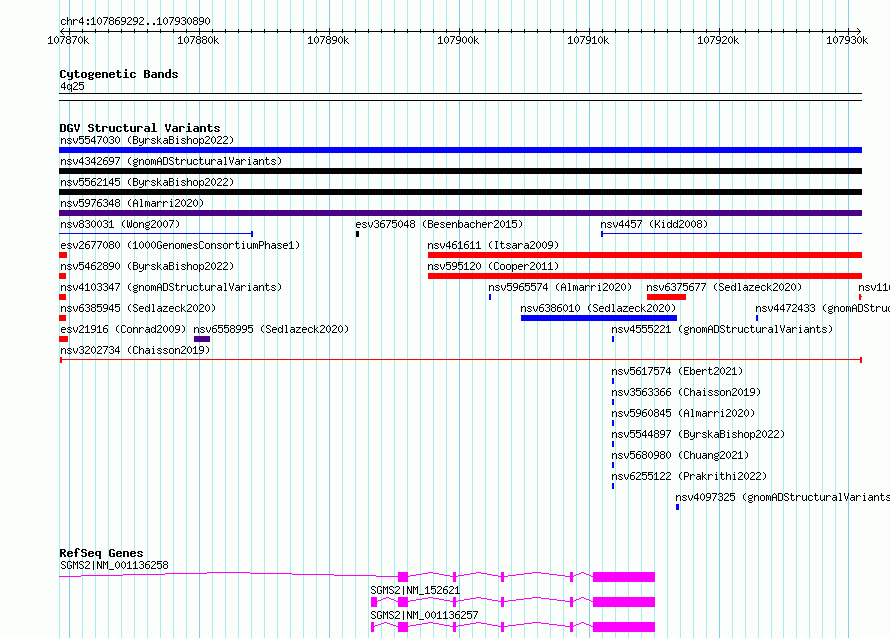This screenshot has height=638, width=890.
Task: Select the purple nsv6558995 variant bar
Action: click(202, 339)
